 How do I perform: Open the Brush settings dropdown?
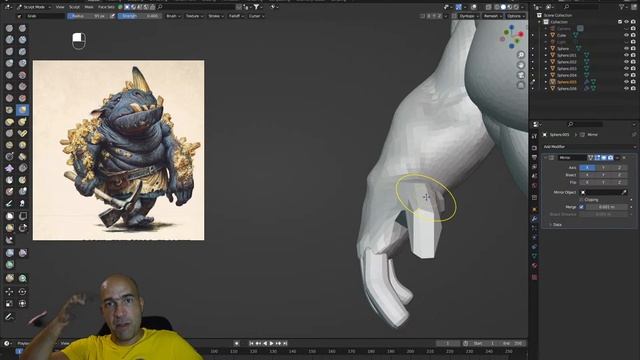pos(173,16)
